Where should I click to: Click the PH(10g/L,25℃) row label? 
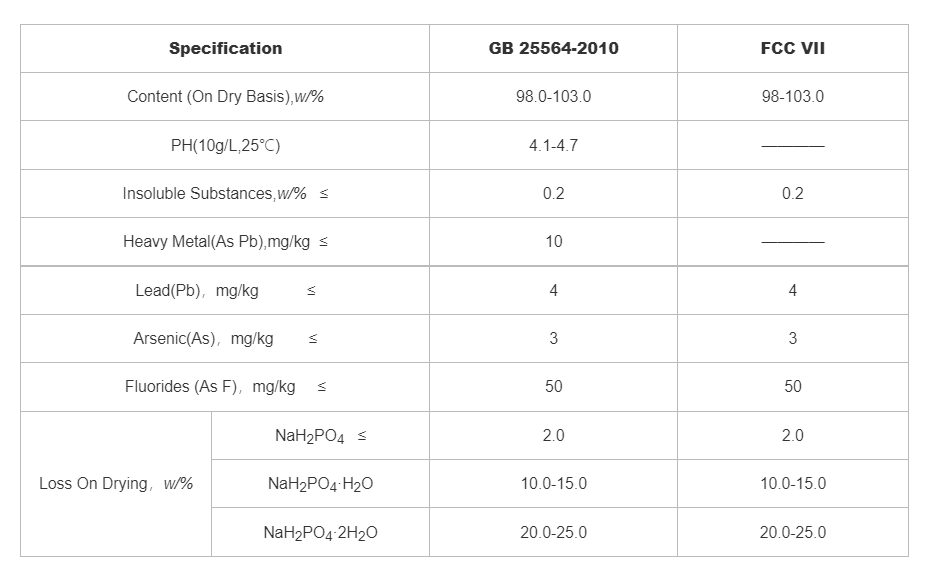[225, 145]
